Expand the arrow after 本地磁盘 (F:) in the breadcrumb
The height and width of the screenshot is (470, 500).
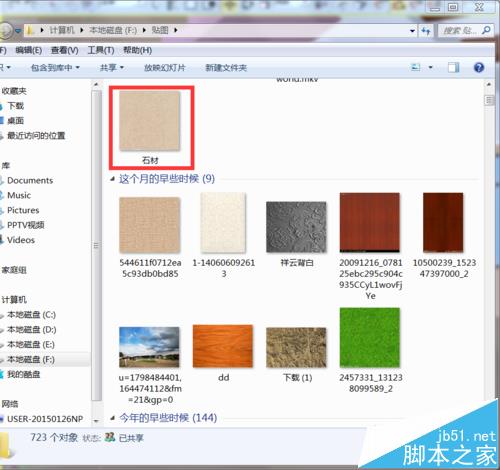click(144, 30)
